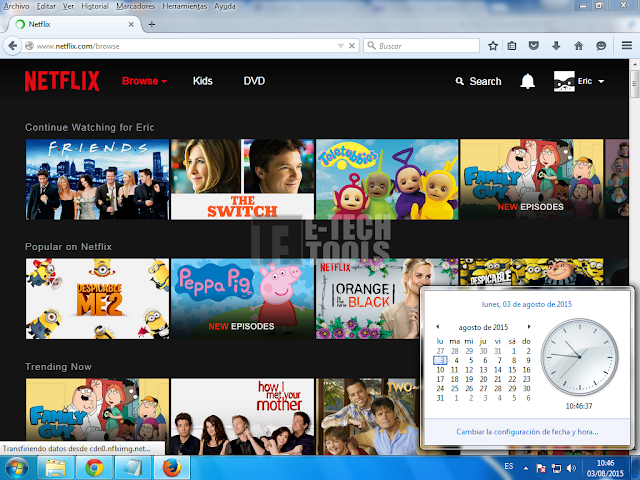The image size is (640, 480).
Task: Open the Editar menu
Action: click(46, 6)
